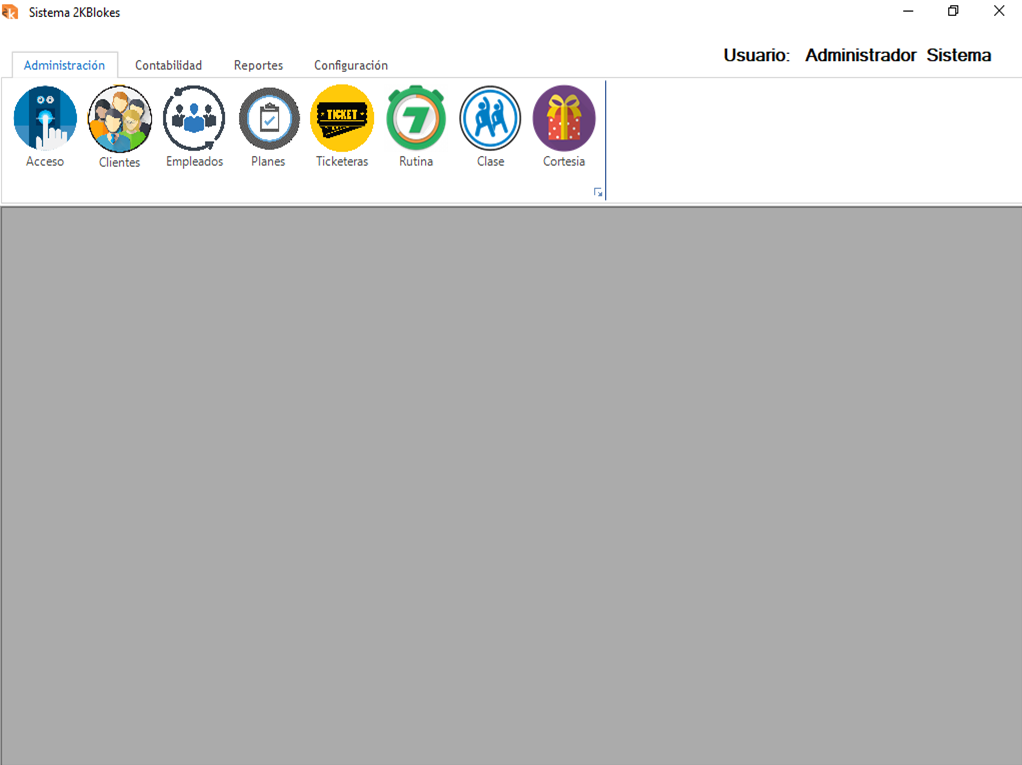The width and height of the screenshot is (1022, 765).
Task: Expand the ribbon group dialog launcher arrow
Action: 598,192
